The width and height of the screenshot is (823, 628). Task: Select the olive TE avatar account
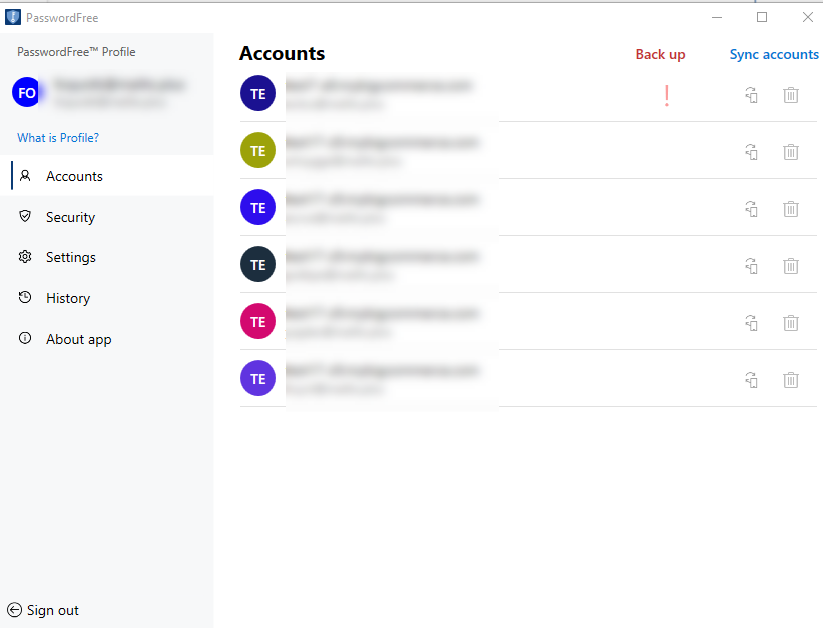pyautogui.click(x=258, y=151)
